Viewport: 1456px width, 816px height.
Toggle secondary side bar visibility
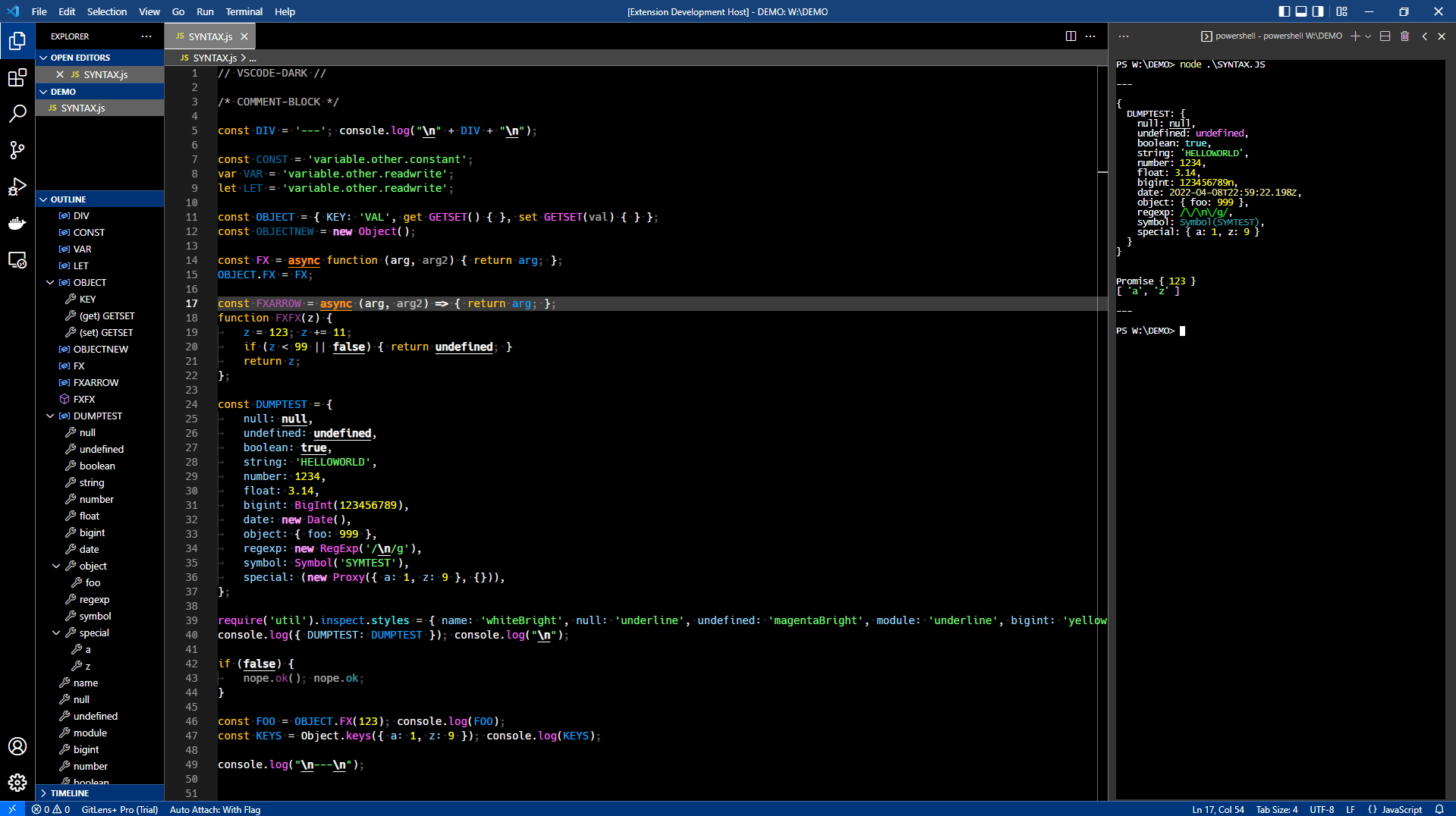click(x=1319, y=11)
